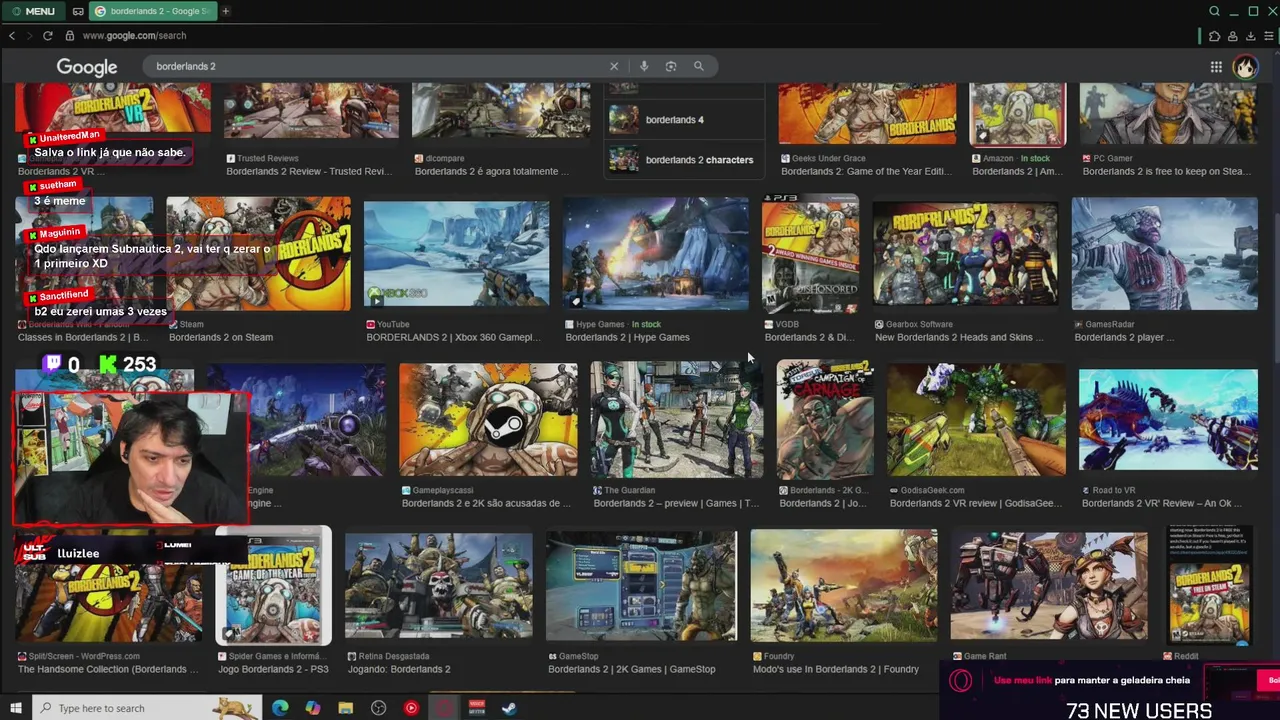This screenshot has width=1280, height=720.
Task: Select the Xbox 360 snowy gameplay thumbnail
Action: [456, 254]
